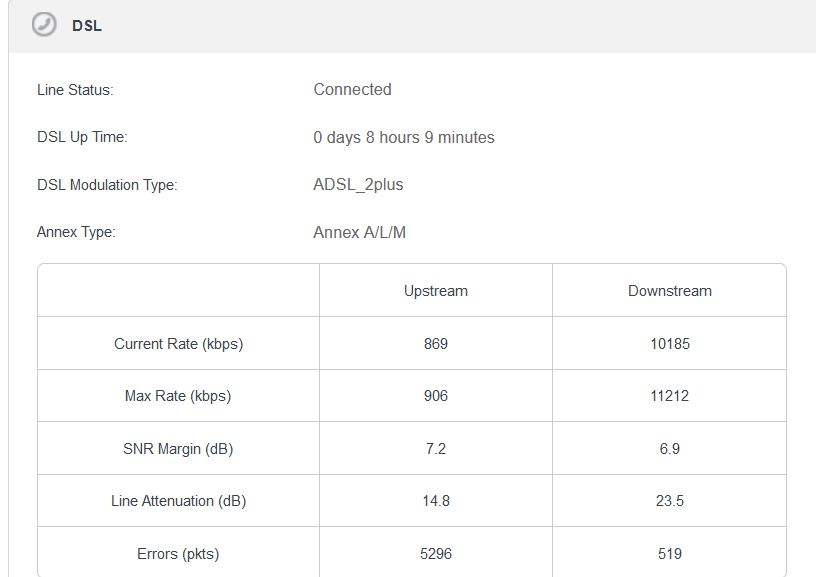This screenshot has height=577, width=816.
Task: Select the SNR Margin (dB) row label
Action: coord(178,449)
